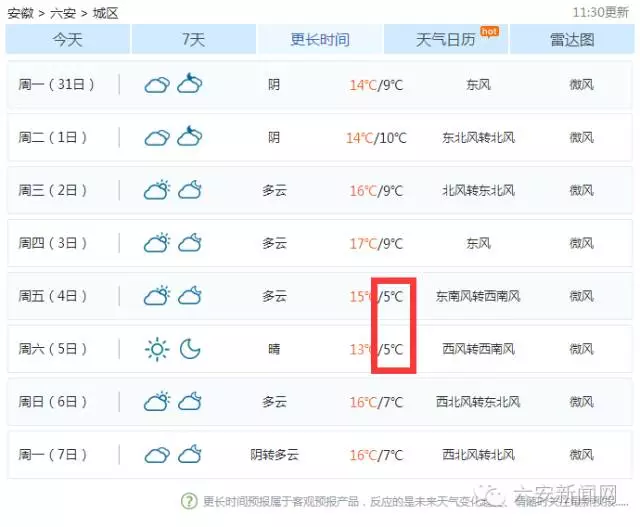This screenshot has height=527, width=640.
Task: Click Sunday (6日) partly cloudy day icon
Action: [x=157, y=402]
